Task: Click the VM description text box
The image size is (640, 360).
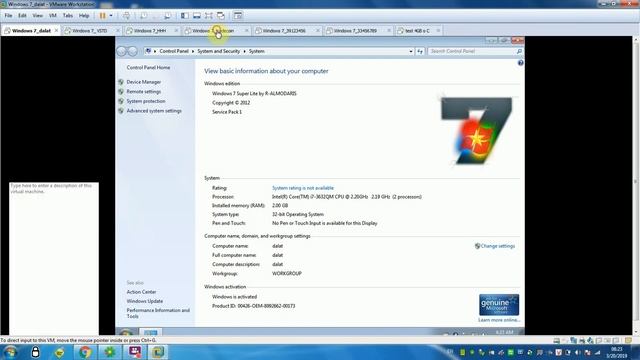Action: (x=54, y=258)
